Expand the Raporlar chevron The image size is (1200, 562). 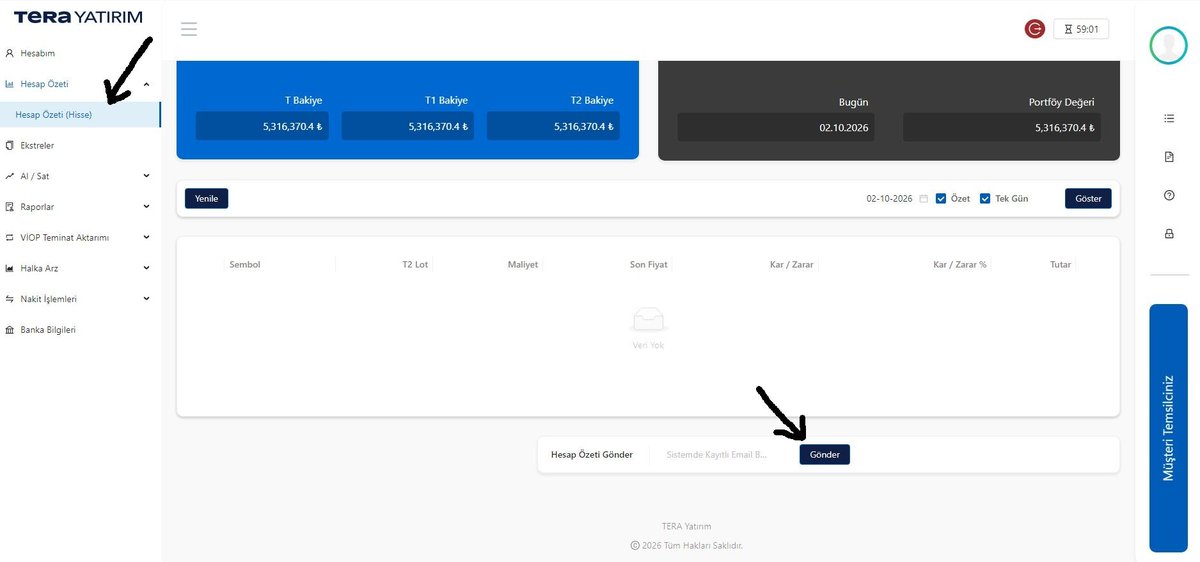147,207
